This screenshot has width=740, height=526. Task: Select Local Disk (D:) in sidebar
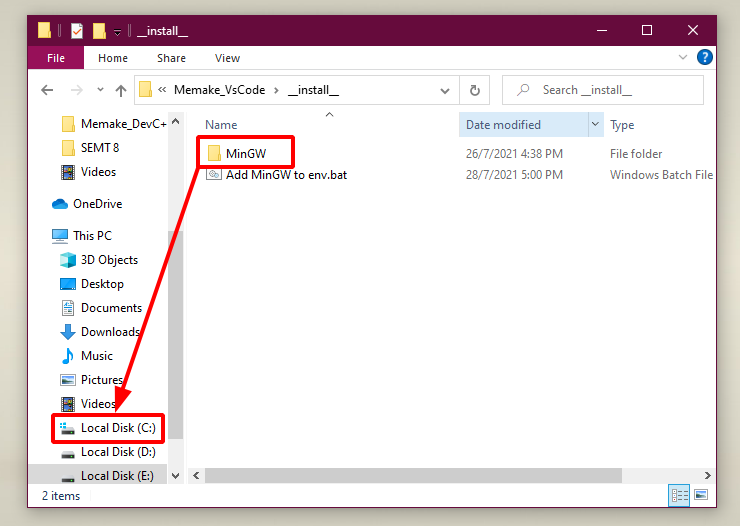pyautogui.click(x=108, y=452)
